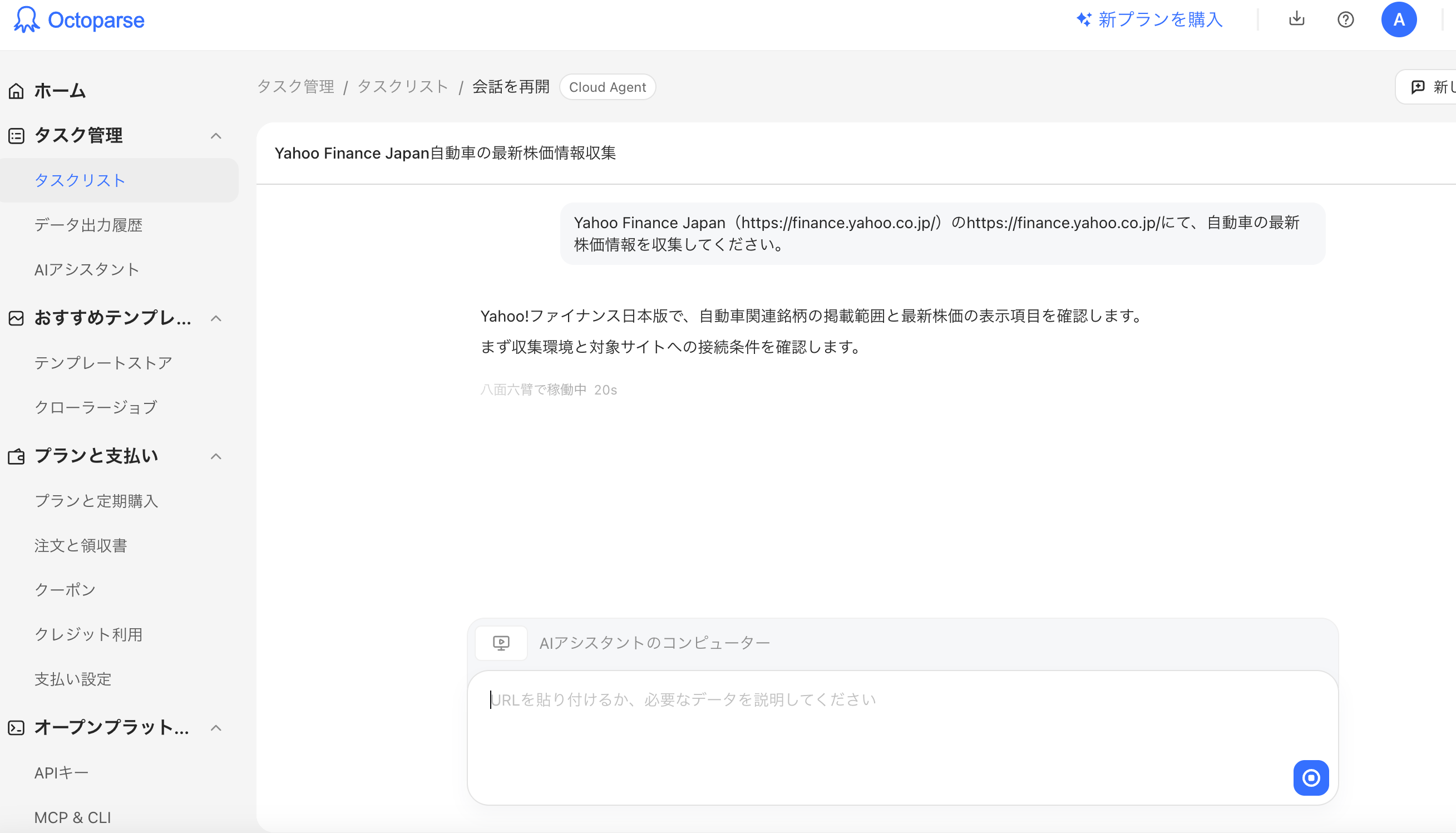Click the AIアシスタントのコンピューター label
This screenshot has width=1456, height=833.
point(655,643)
